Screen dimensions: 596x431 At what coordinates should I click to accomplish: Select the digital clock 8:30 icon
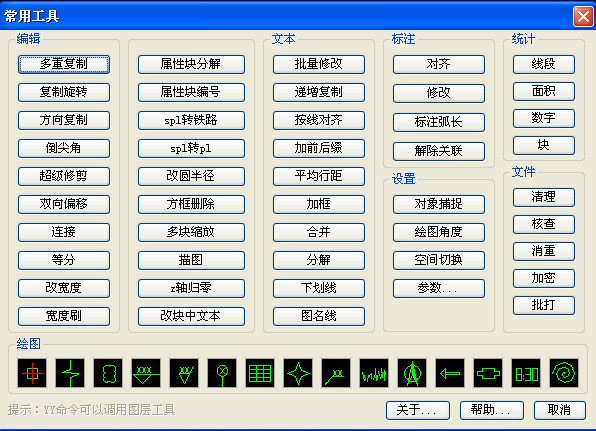(x=526, y=373)
